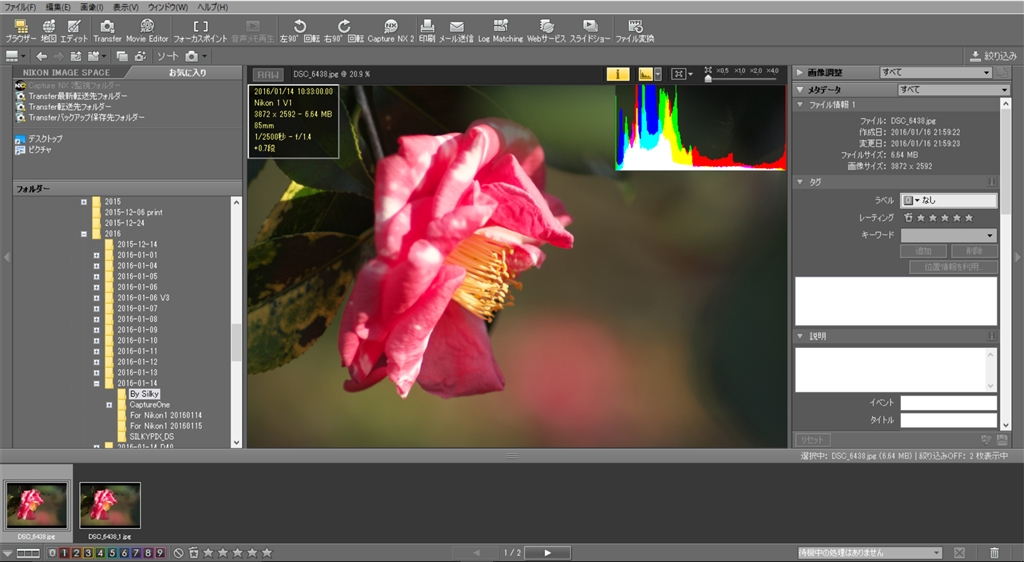Toggle the yellow image info overlay button
This screenshot has width=1024, height=562.
click(x=618, y=73)
